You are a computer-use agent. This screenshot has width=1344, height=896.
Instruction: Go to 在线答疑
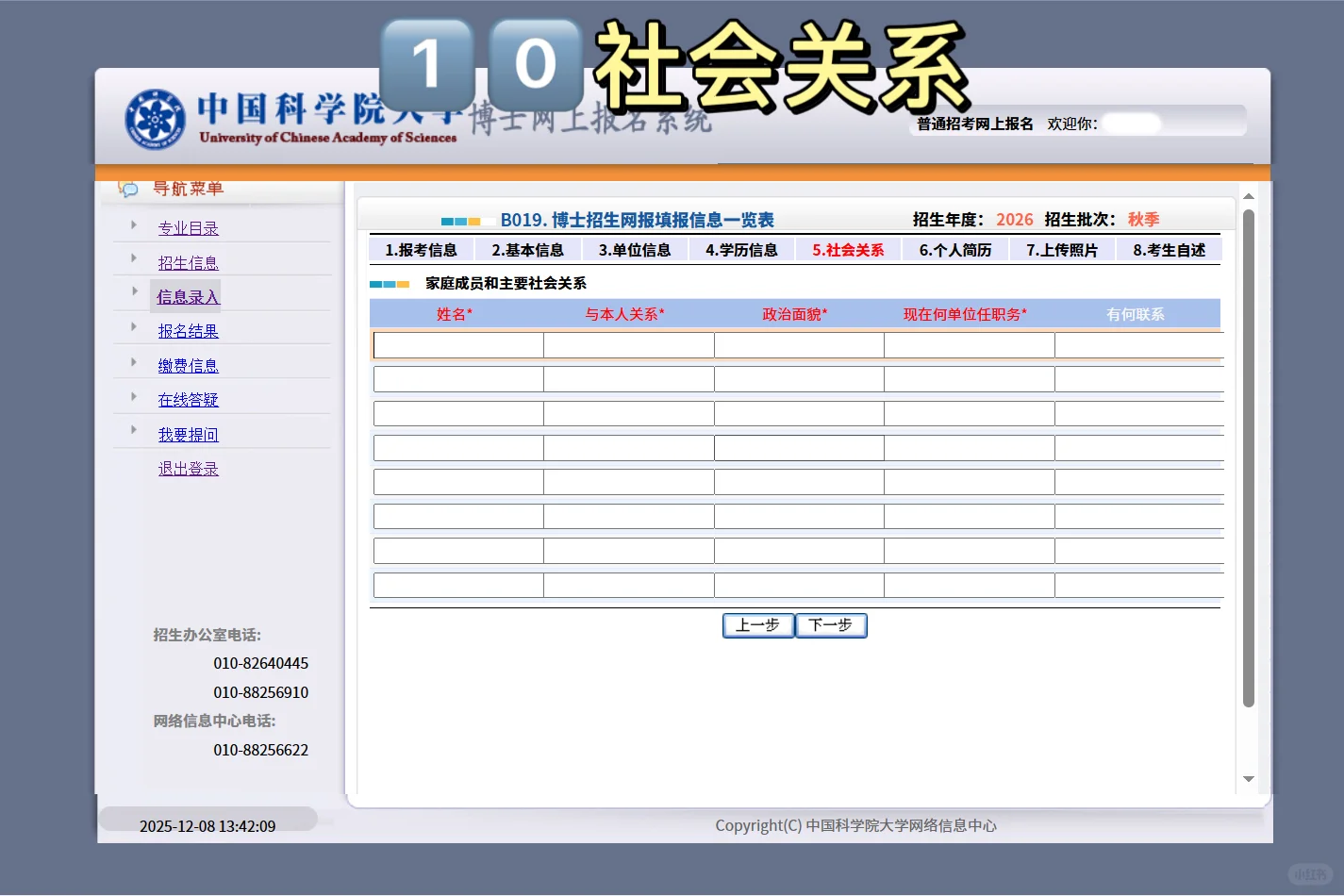(x=189, y=400)
